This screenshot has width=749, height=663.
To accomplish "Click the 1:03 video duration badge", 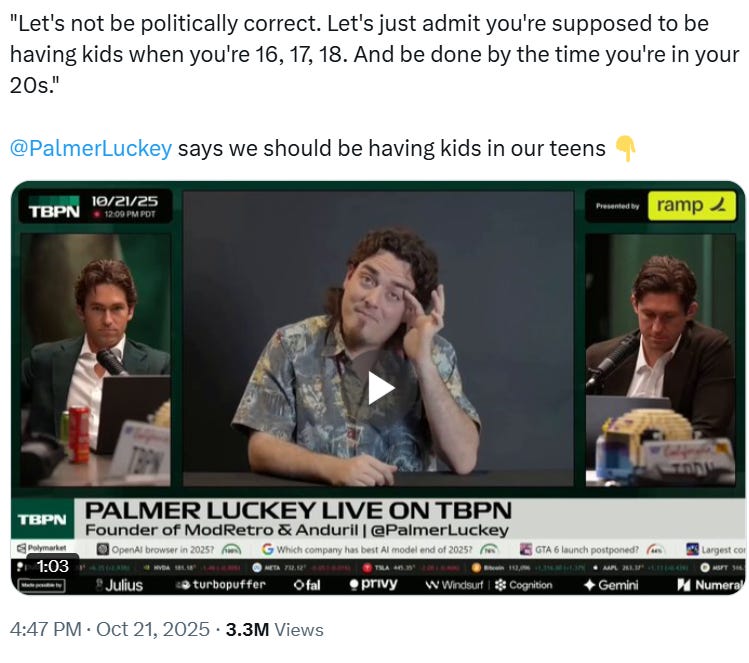I will [53, 566].
